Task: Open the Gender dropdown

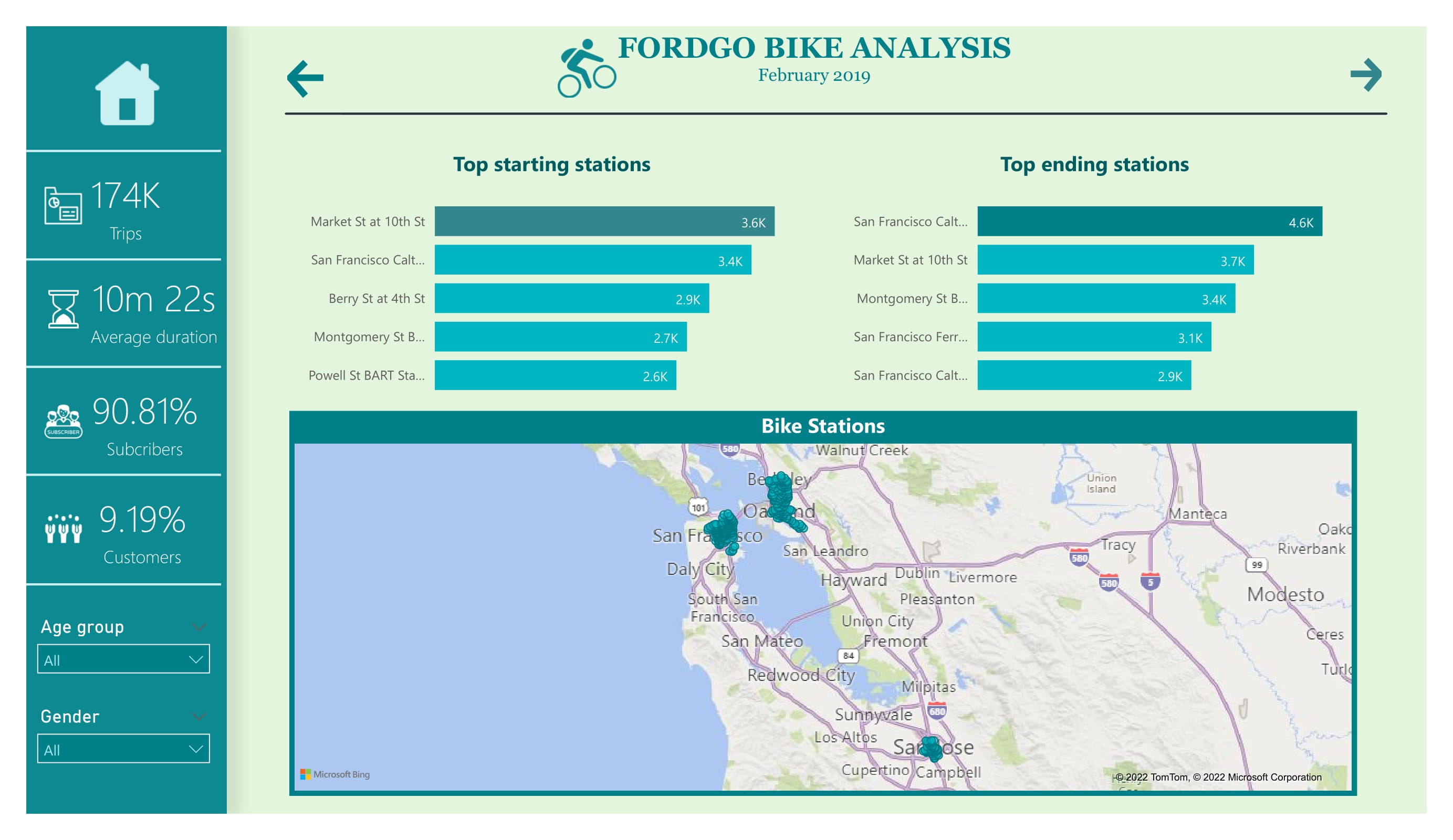Action: [x=123, y=749]
